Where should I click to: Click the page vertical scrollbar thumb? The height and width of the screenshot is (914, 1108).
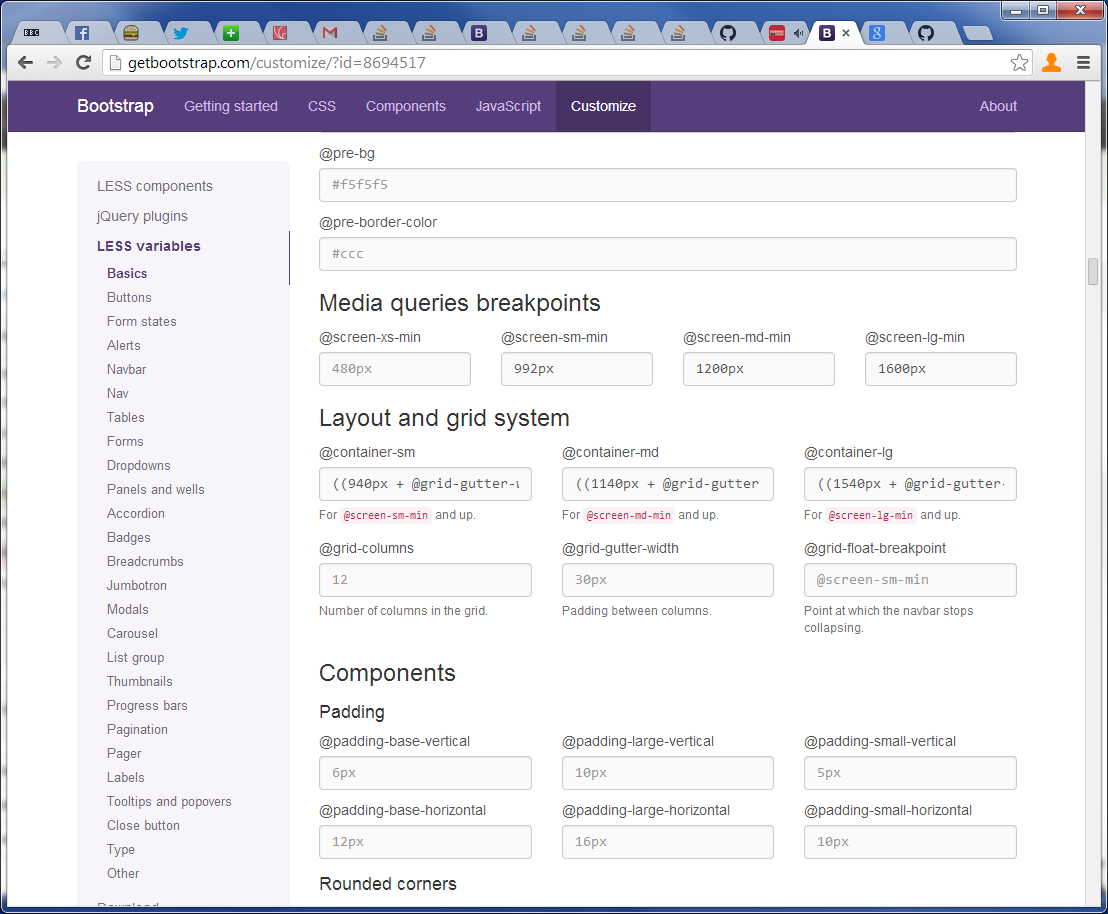1092,271
